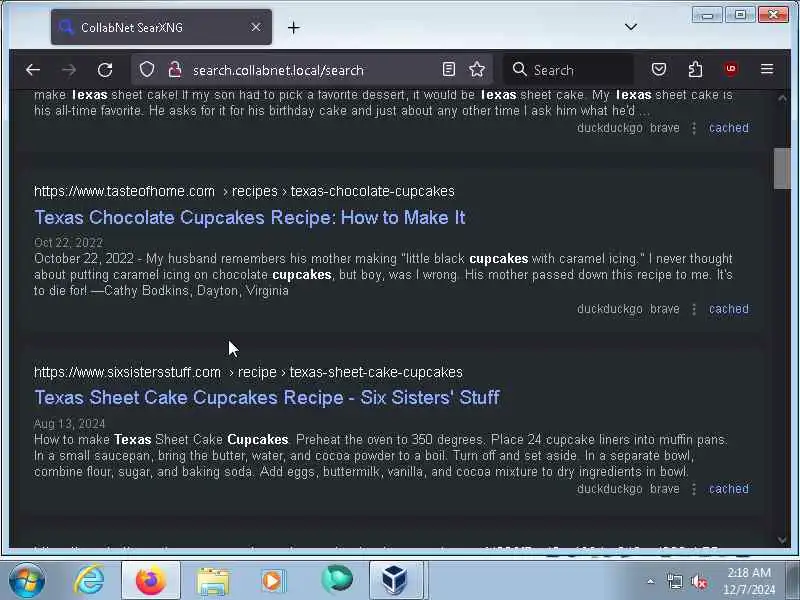Viewport: 800px width, 600px height.
Task: Open cached link for Texas sheet cake result
Action: tap(729, 128)
